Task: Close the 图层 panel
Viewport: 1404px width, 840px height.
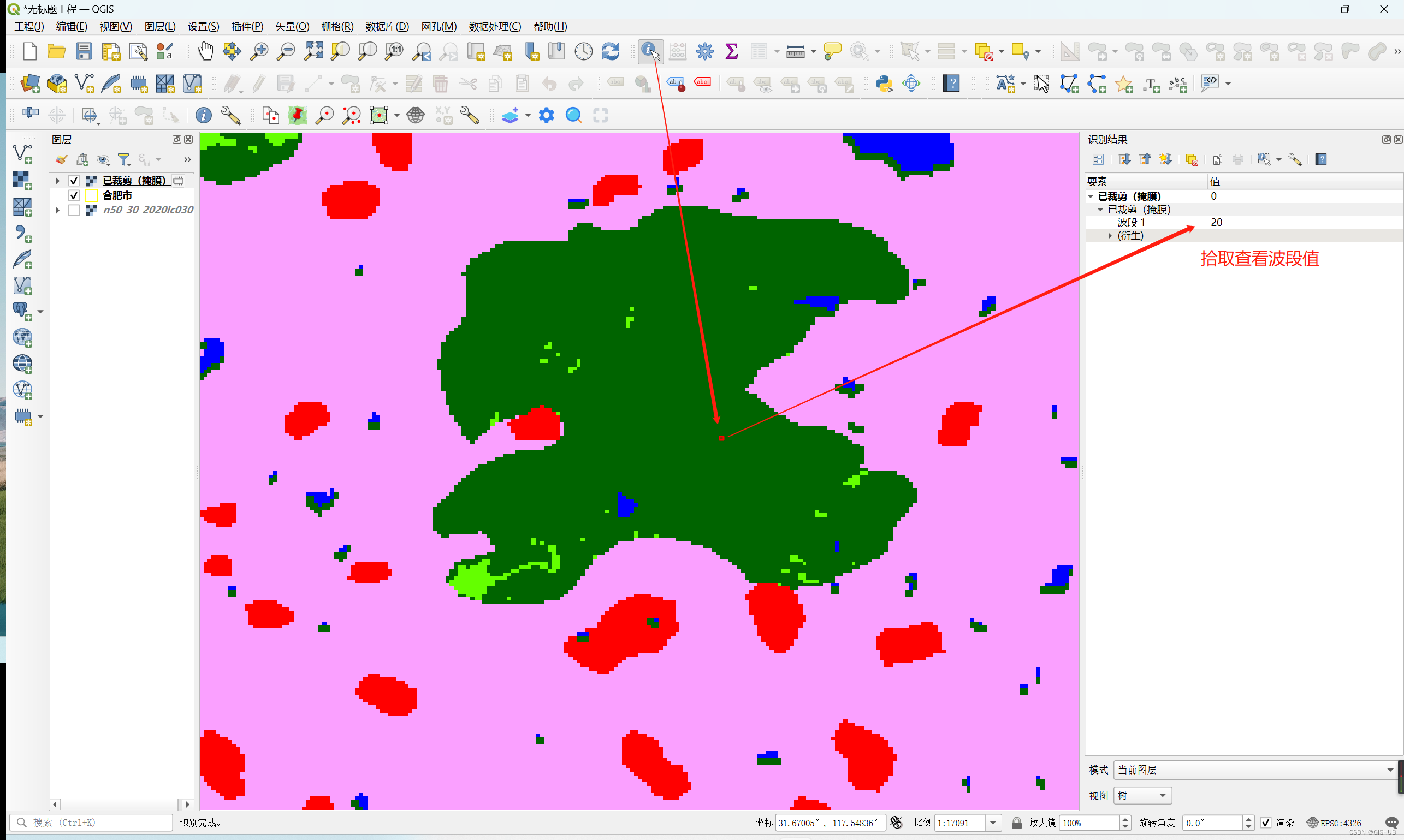Action: (x=188, y=139)
